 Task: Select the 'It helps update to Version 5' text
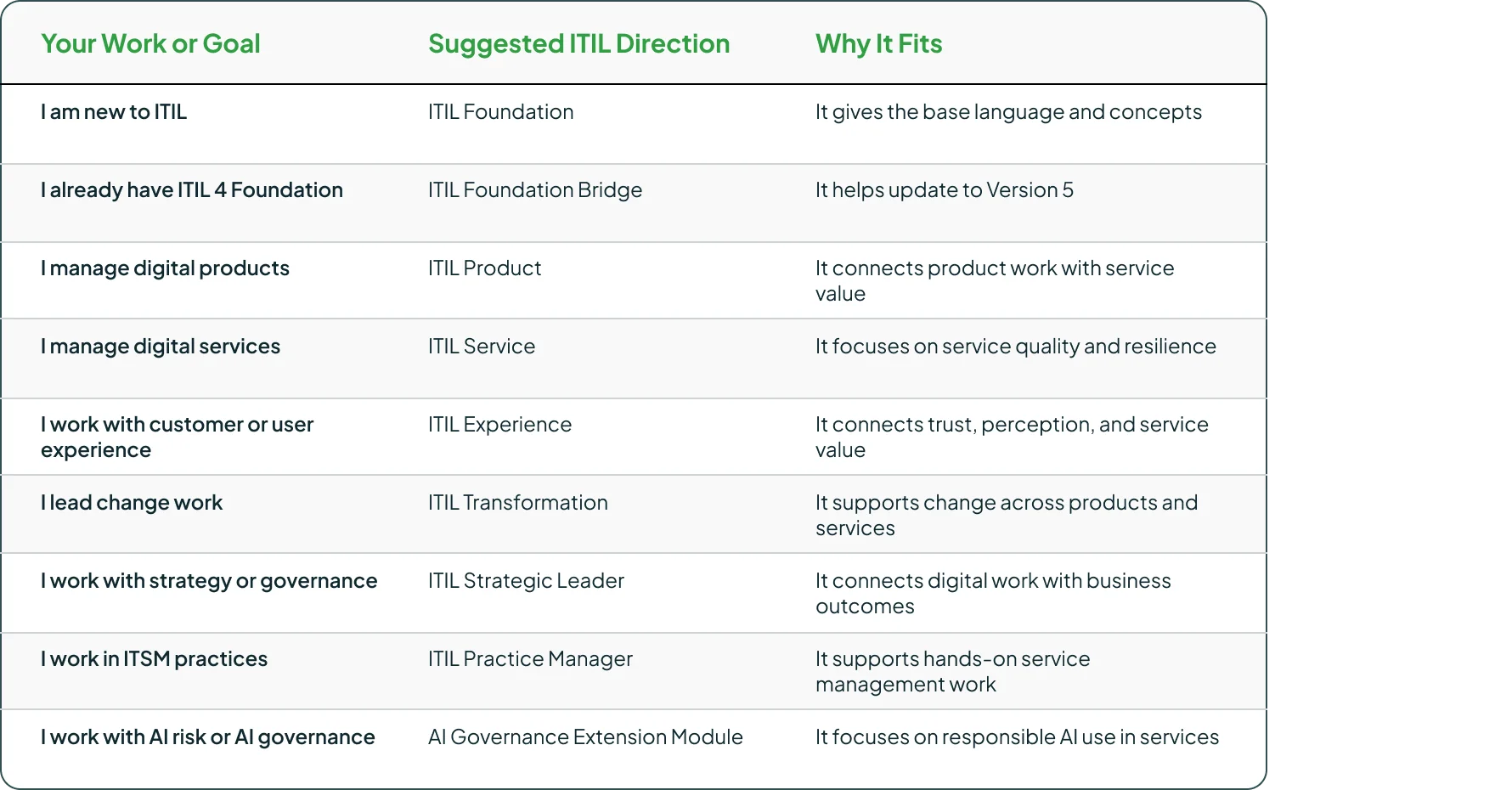[x=945, y=189]
